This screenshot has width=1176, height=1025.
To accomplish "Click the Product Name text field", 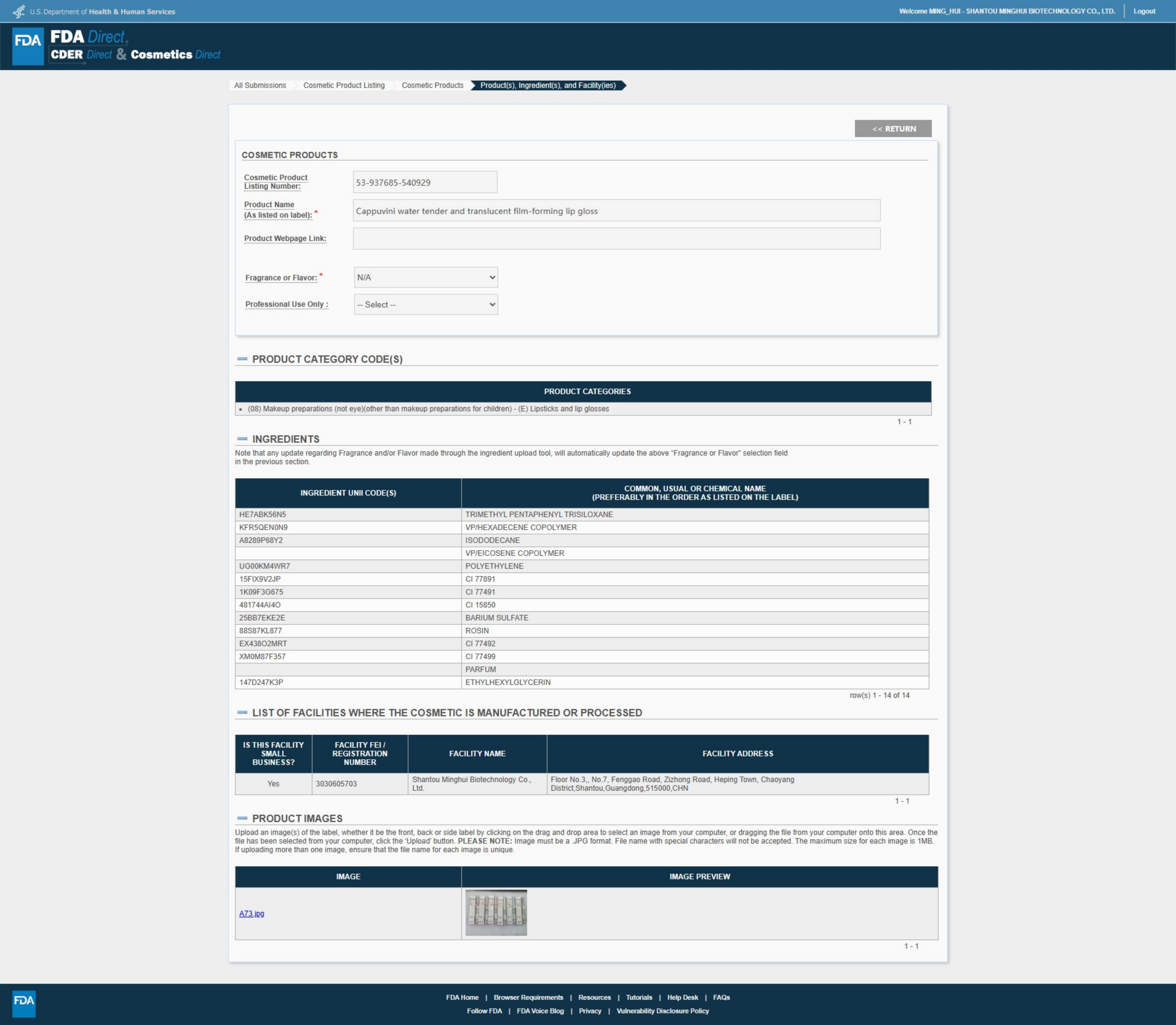I will click(x=616, y=211).
